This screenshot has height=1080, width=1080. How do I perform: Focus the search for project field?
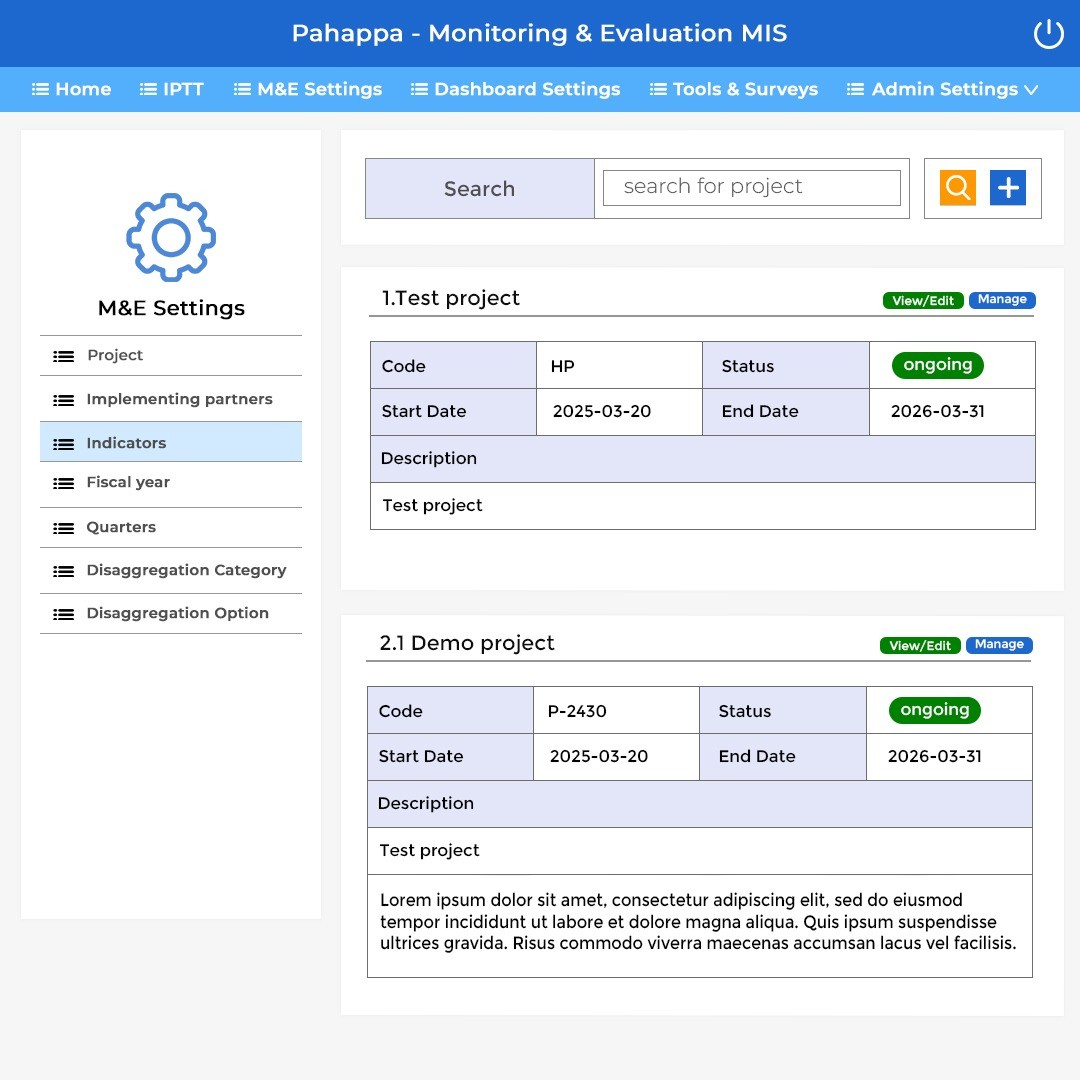coord(751,187)
